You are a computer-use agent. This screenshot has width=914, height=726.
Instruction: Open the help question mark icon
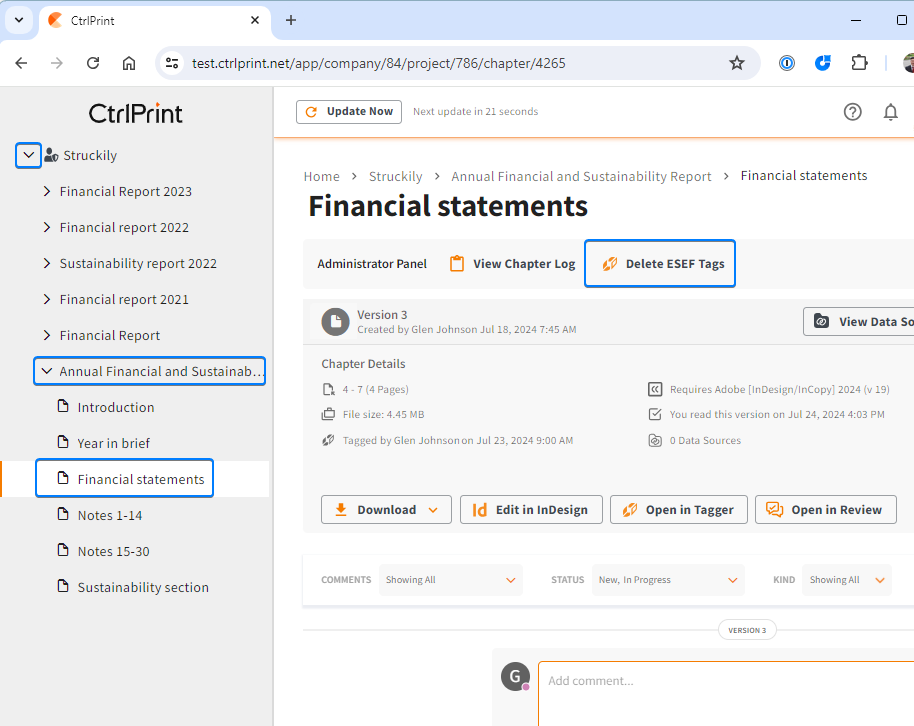(x=852, y=111)
